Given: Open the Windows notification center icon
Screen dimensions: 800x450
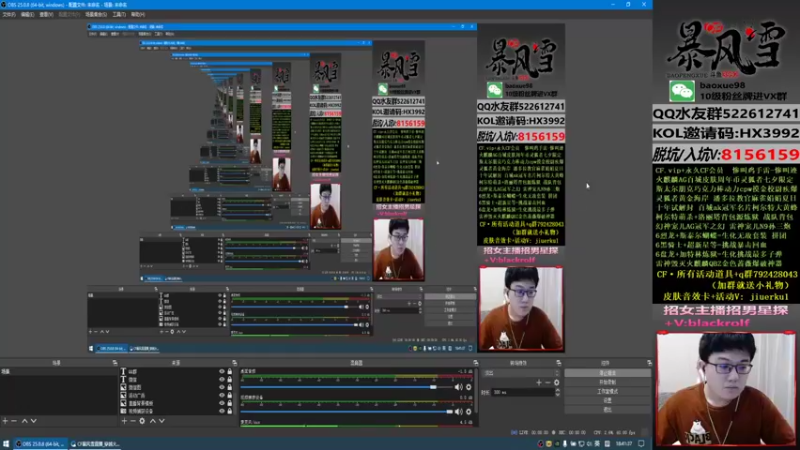Looking at the screenshot, I should 641,444.
